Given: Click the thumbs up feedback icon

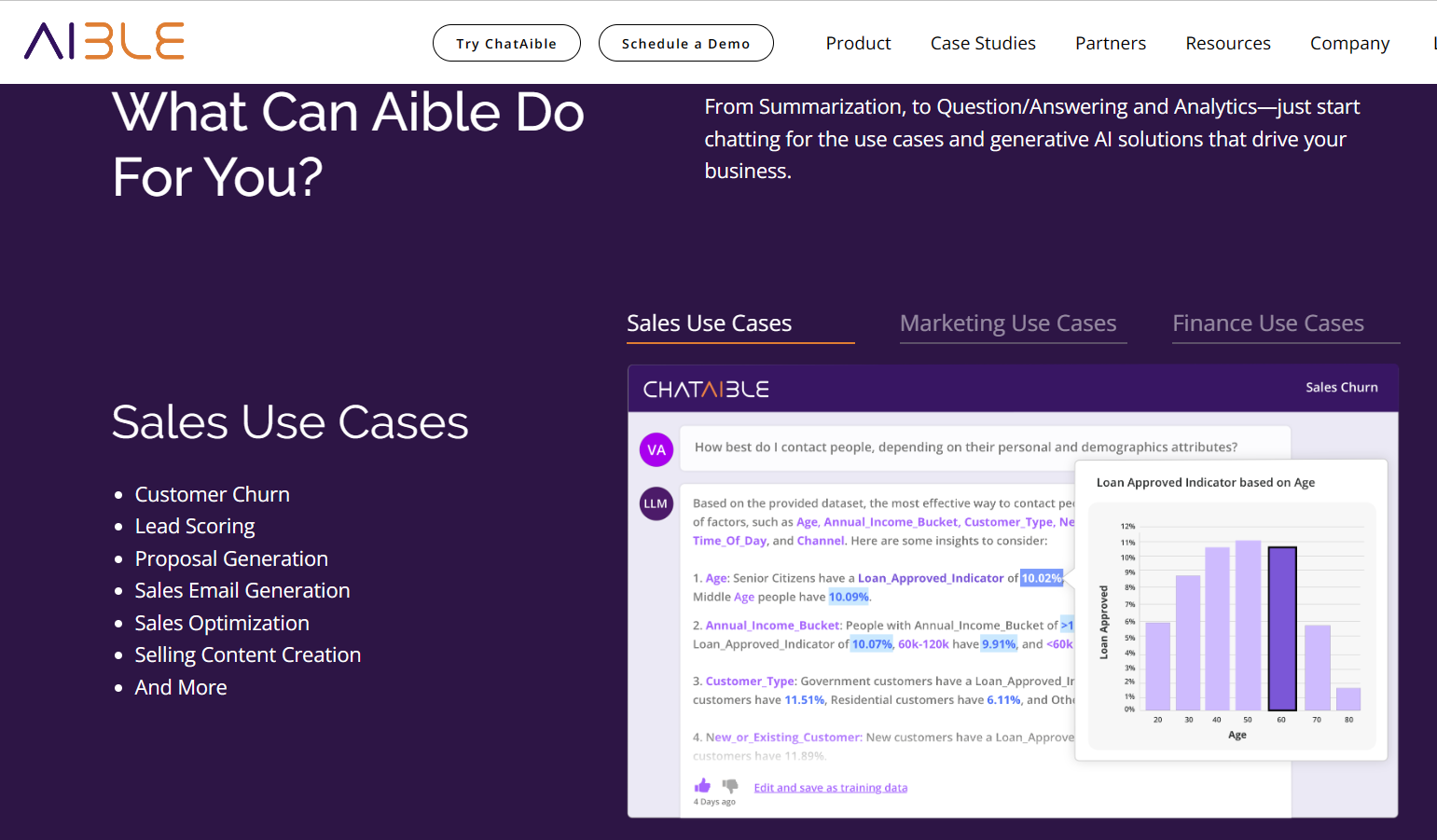Looking at the screenshot, I should tap(702, 786).
